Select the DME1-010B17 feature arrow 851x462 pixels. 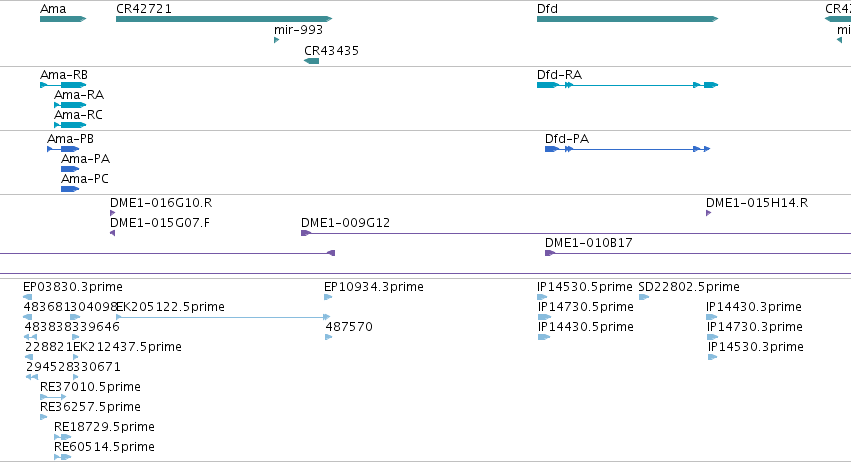click(550, 253)
